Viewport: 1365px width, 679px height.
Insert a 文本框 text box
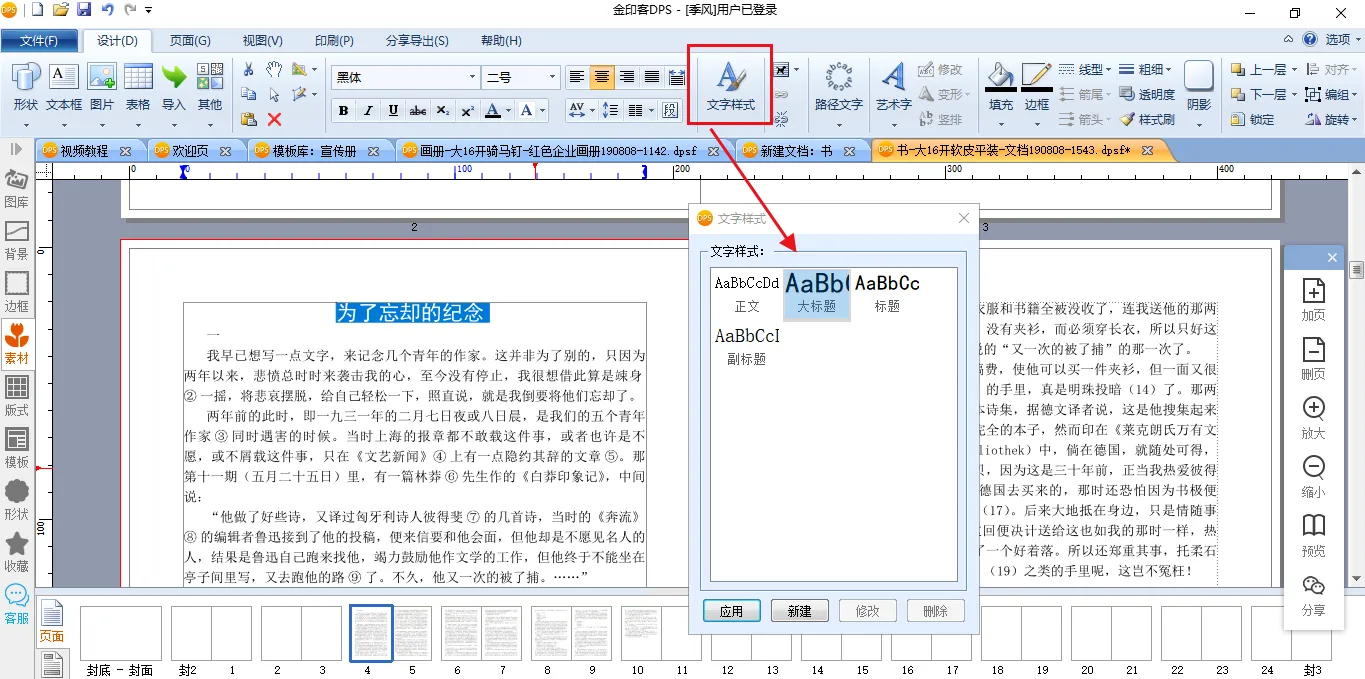64,85
